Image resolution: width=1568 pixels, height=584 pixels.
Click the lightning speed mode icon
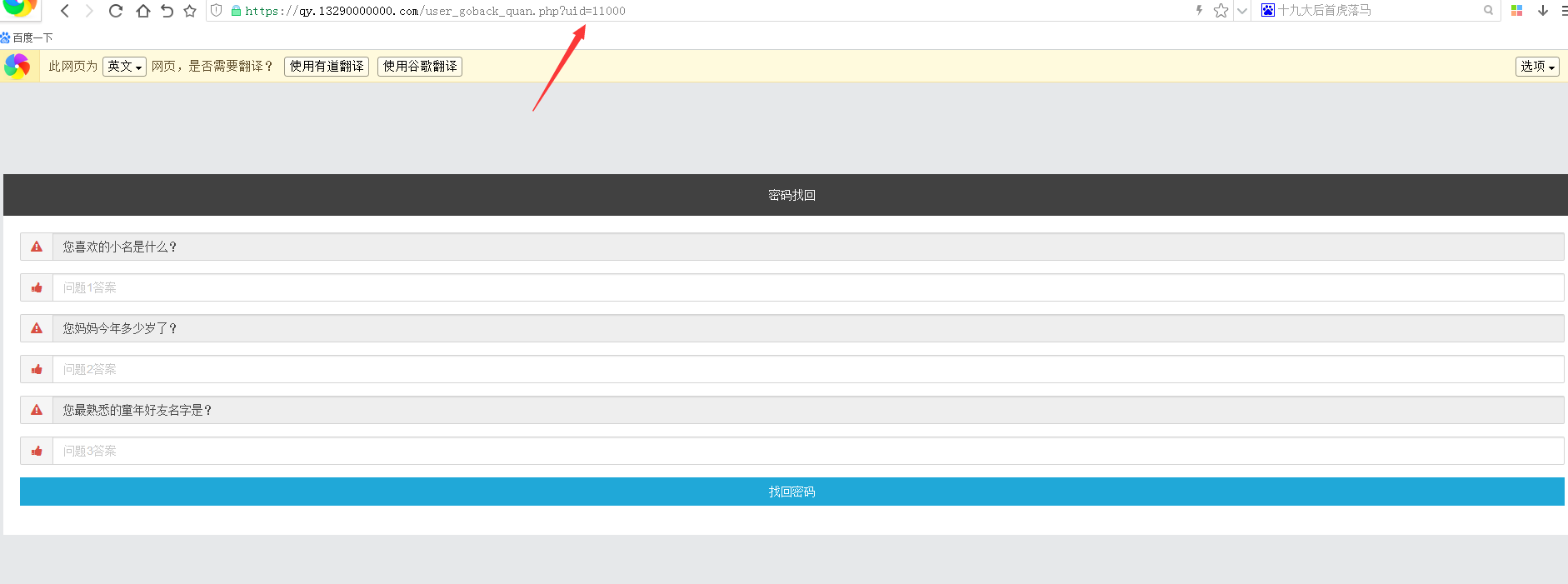point(1199,11)
